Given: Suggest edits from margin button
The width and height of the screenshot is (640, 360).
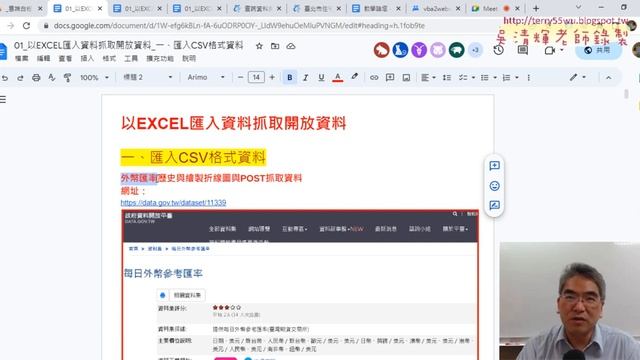Looking at the screenshot, I should pos(494,205).
